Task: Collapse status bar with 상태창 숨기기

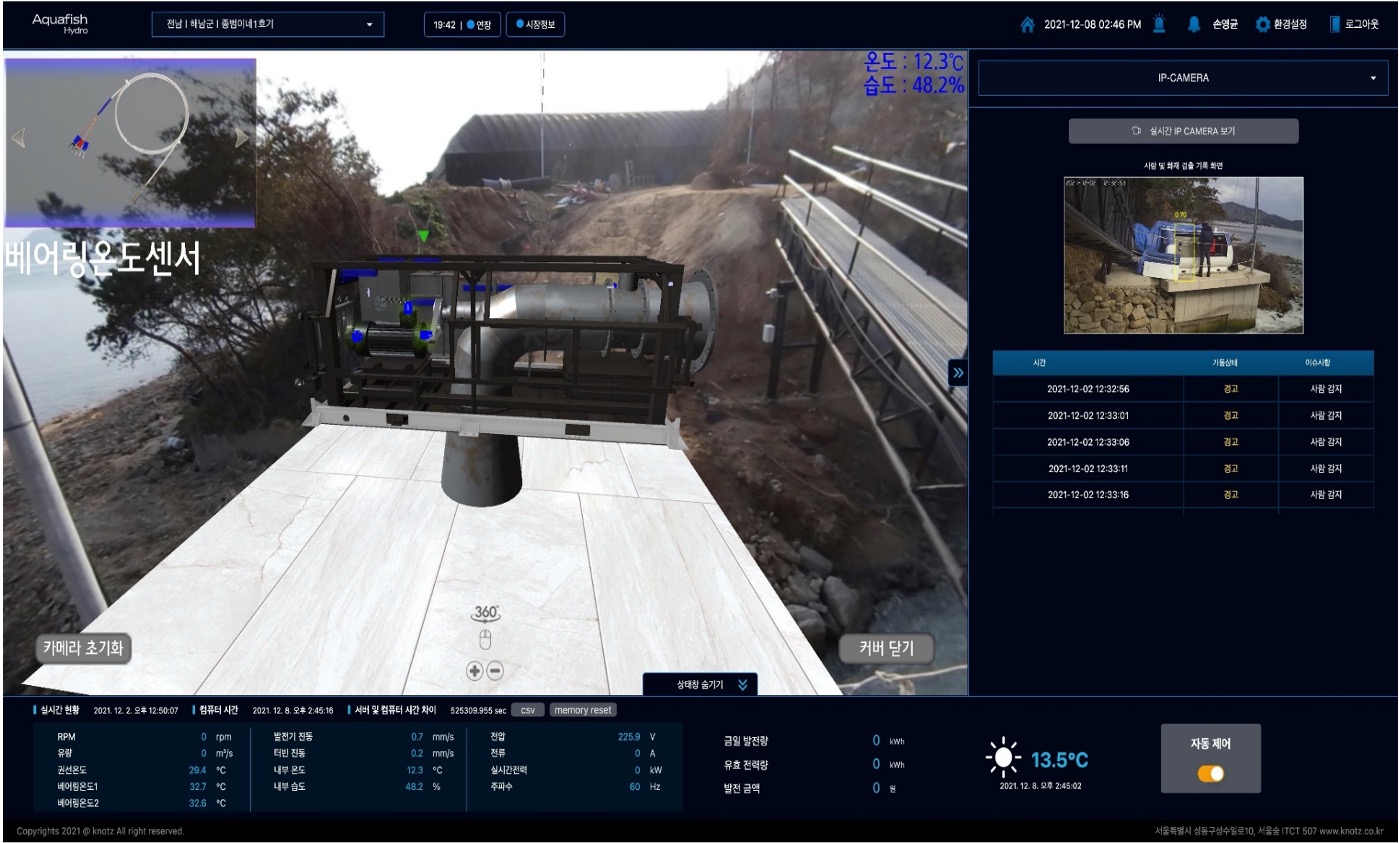Action: tap(699, 685)
